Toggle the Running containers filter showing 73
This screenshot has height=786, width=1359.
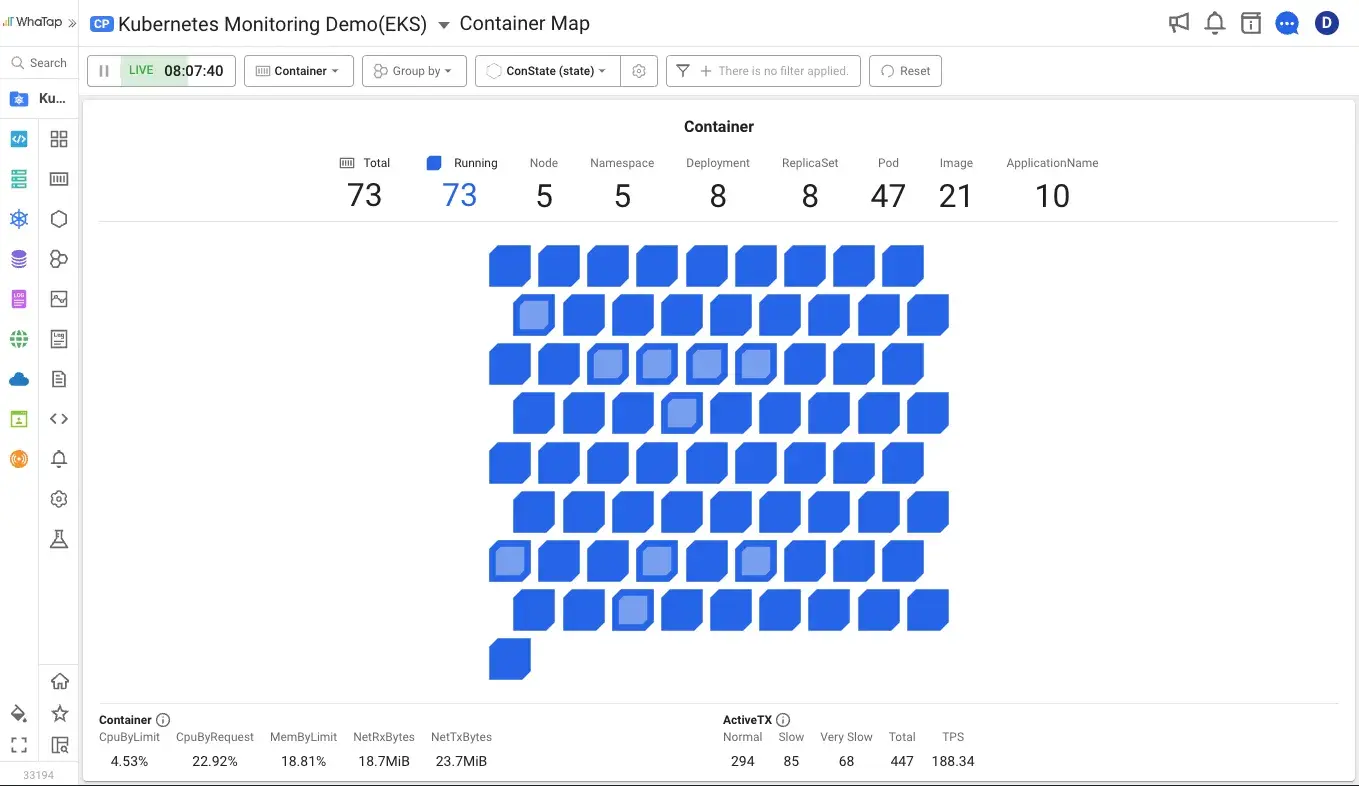pyautogui.click(x=459, y=182)
